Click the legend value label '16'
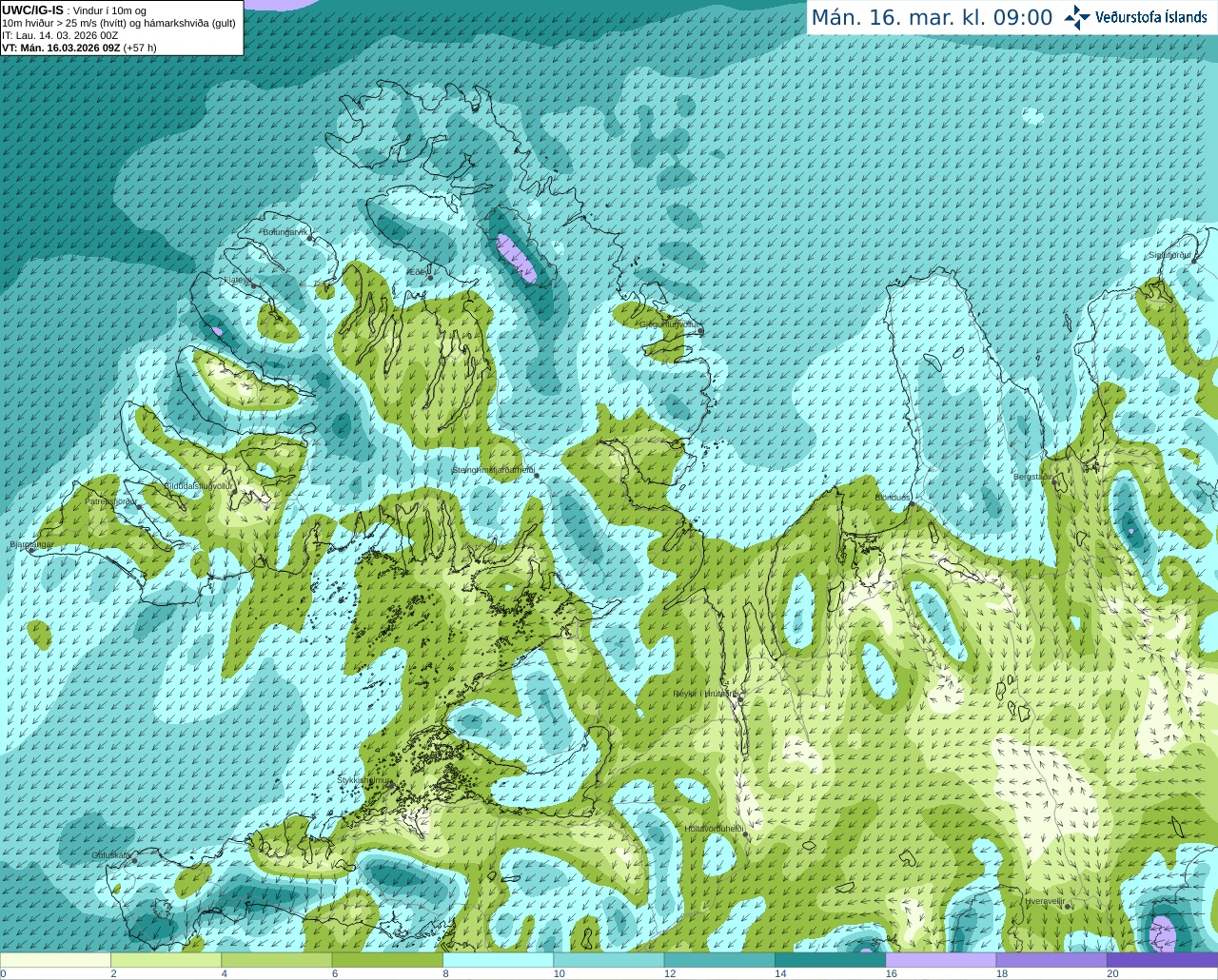This screenshot has width=1218, height=980. pos(892,973)
